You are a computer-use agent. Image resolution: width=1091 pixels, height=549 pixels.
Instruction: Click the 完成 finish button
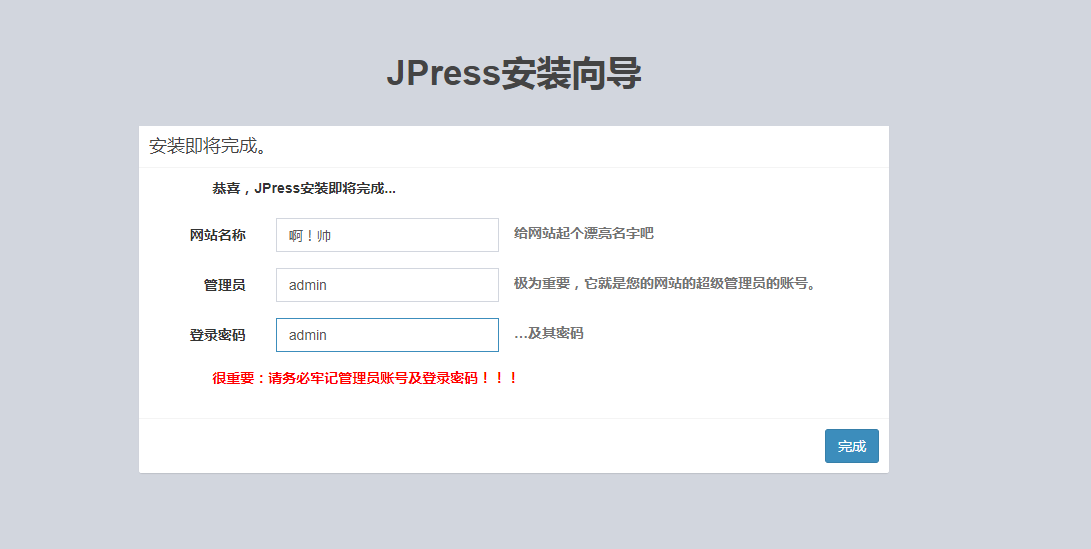pyautogui.click(x=852, y=446)
